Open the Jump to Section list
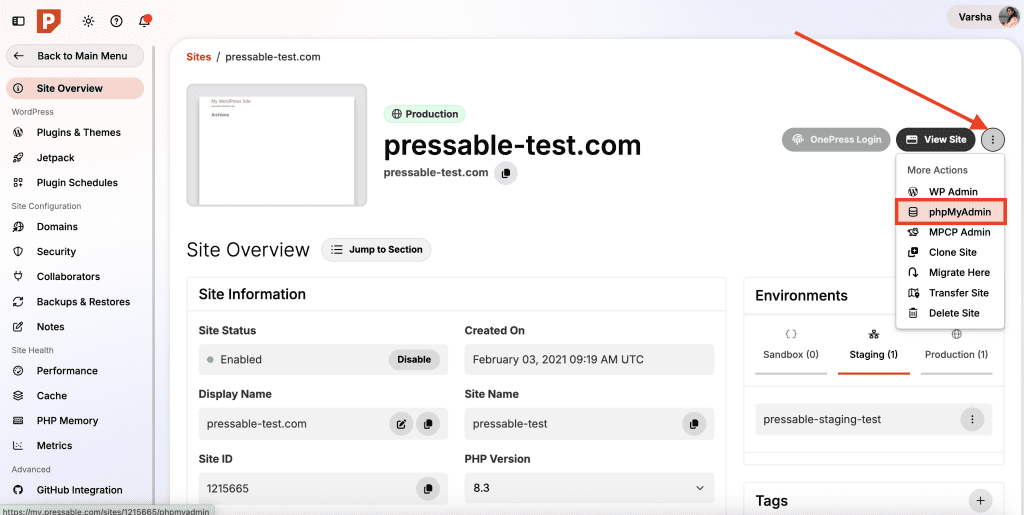 click(x=376, y=250)
